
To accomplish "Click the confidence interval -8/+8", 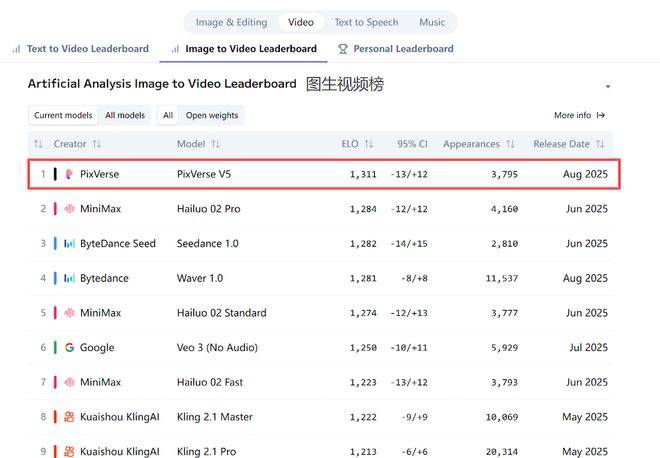I will [x=414, y=279].
